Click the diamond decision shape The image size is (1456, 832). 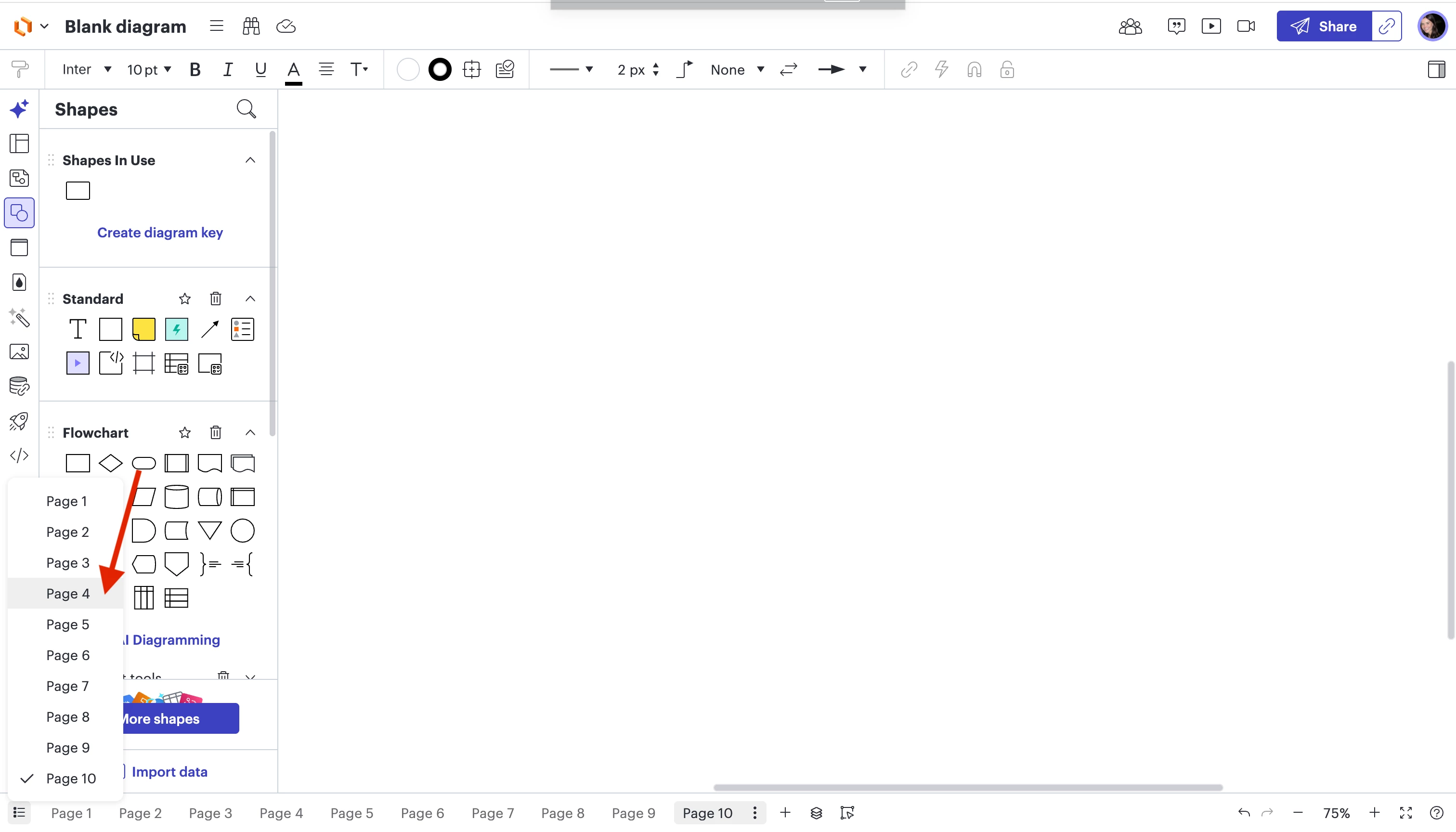[110, 463]
